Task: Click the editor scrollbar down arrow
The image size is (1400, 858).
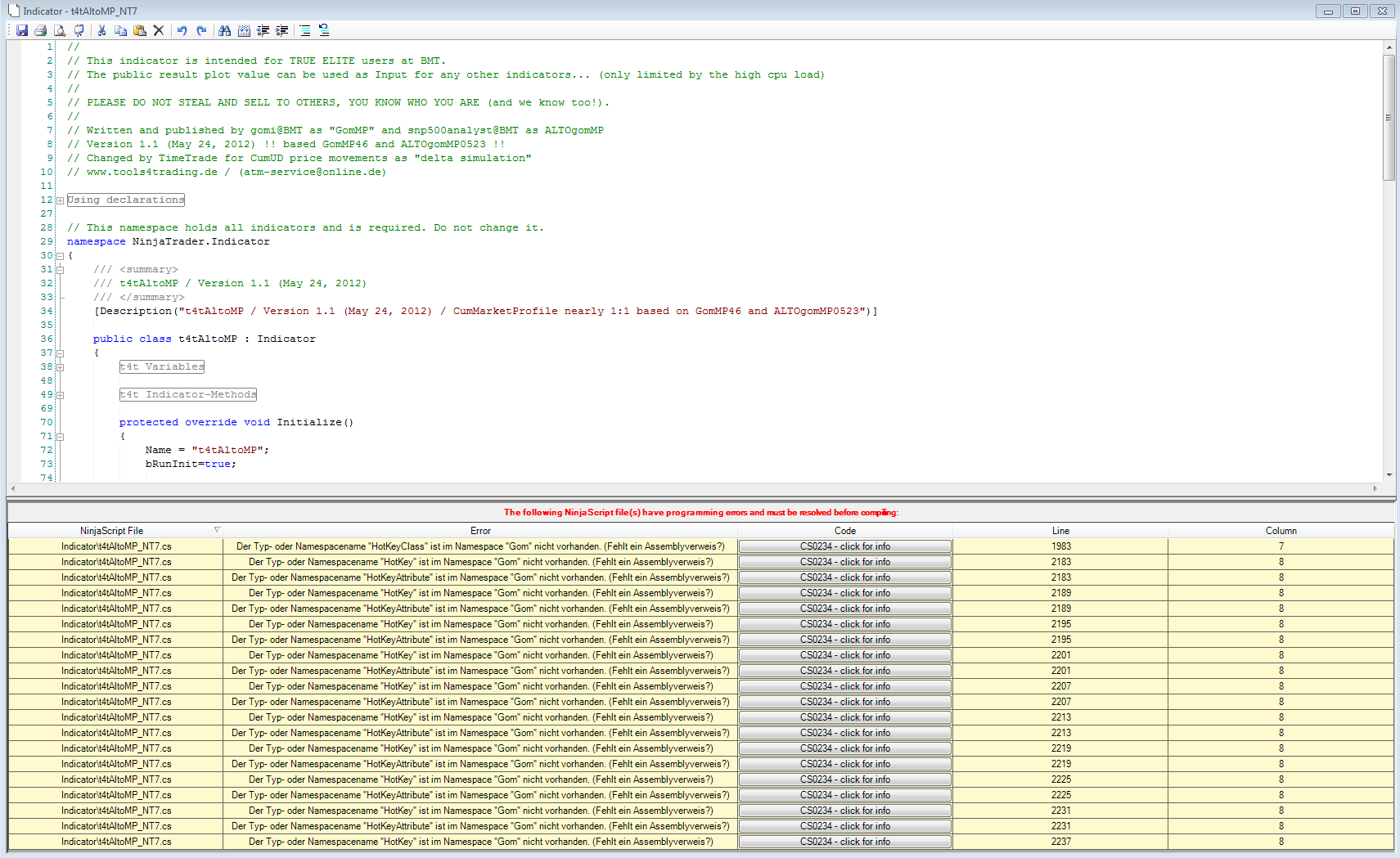Action: [1389, 475]
